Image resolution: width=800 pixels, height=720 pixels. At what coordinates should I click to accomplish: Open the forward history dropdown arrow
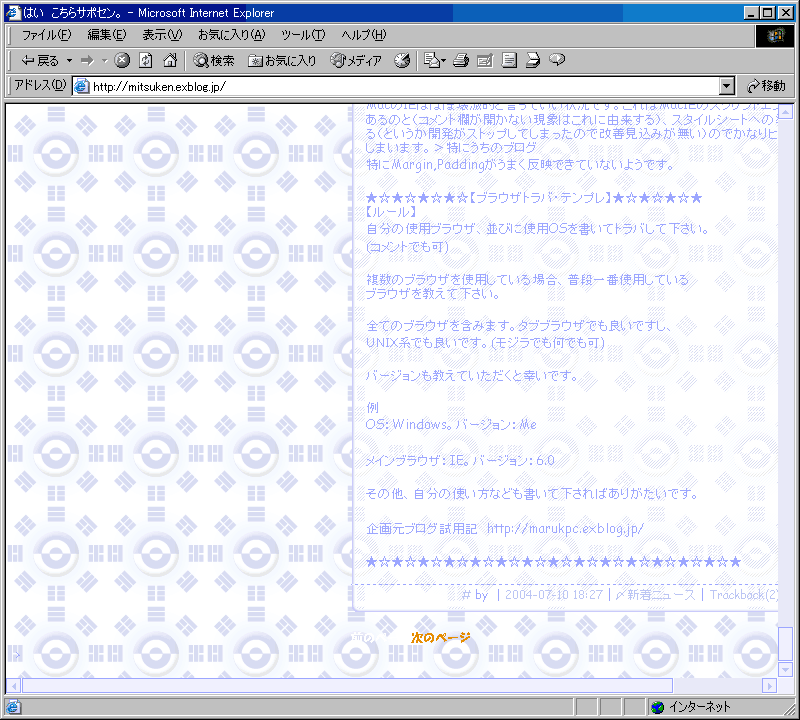click(105, 61)
